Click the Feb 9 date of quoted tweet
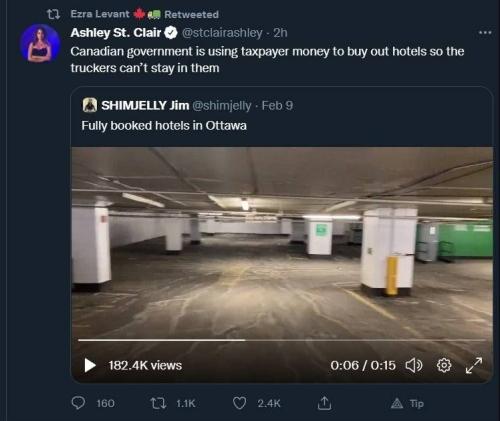 277,105
